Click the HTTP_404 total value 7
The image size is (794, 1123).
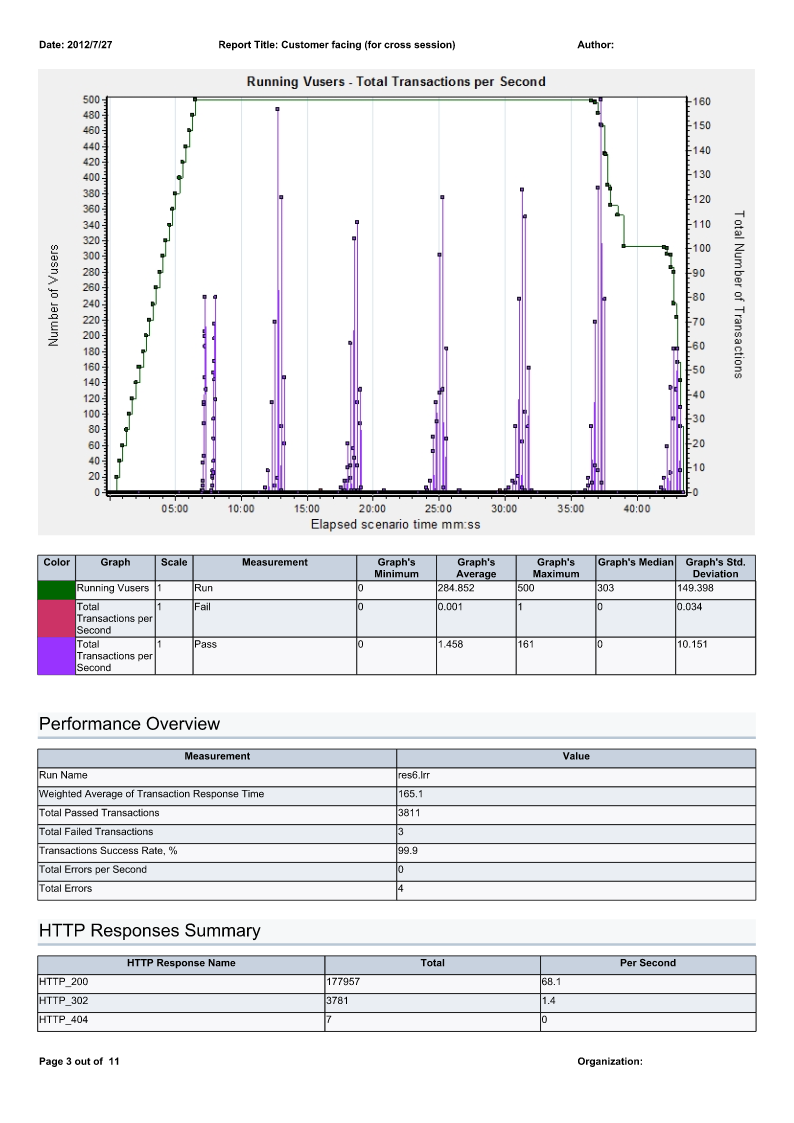click(x=329, y=1020)
